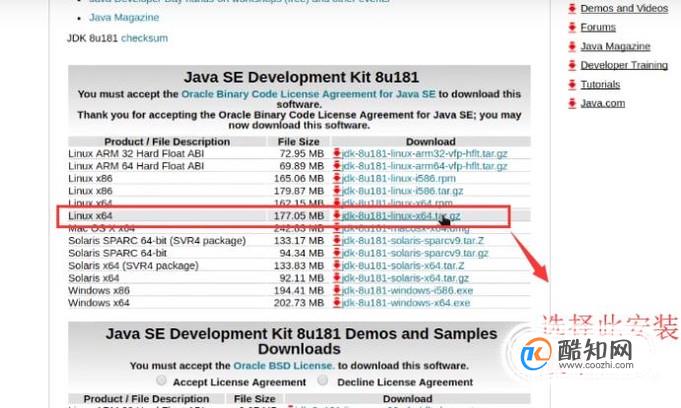Click download icon beside jdk-8u181-solaris-sparcv9.tar.gz

click(337, 253)
